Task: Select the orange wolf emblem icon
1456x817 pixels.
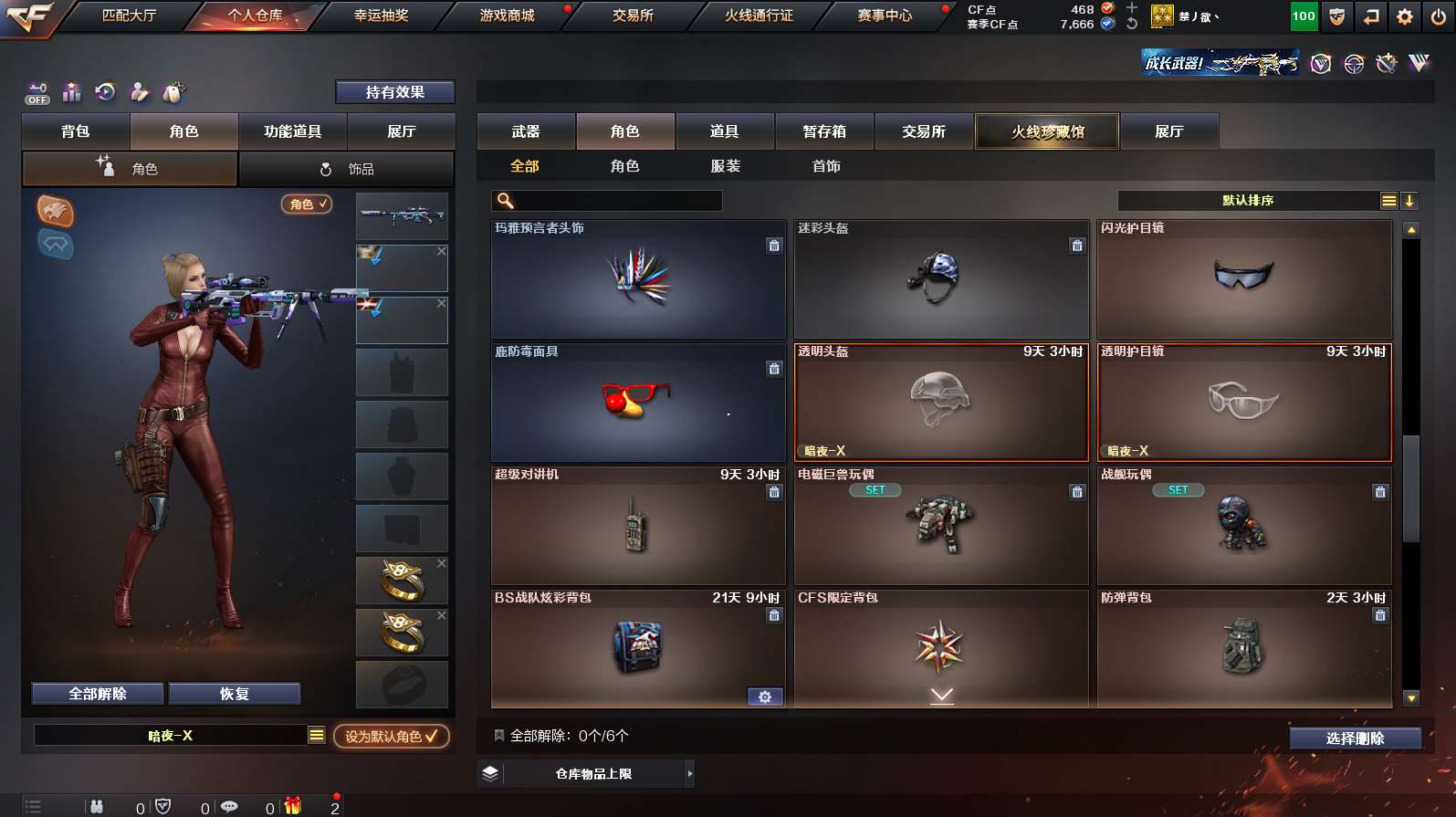Action: 55,211
